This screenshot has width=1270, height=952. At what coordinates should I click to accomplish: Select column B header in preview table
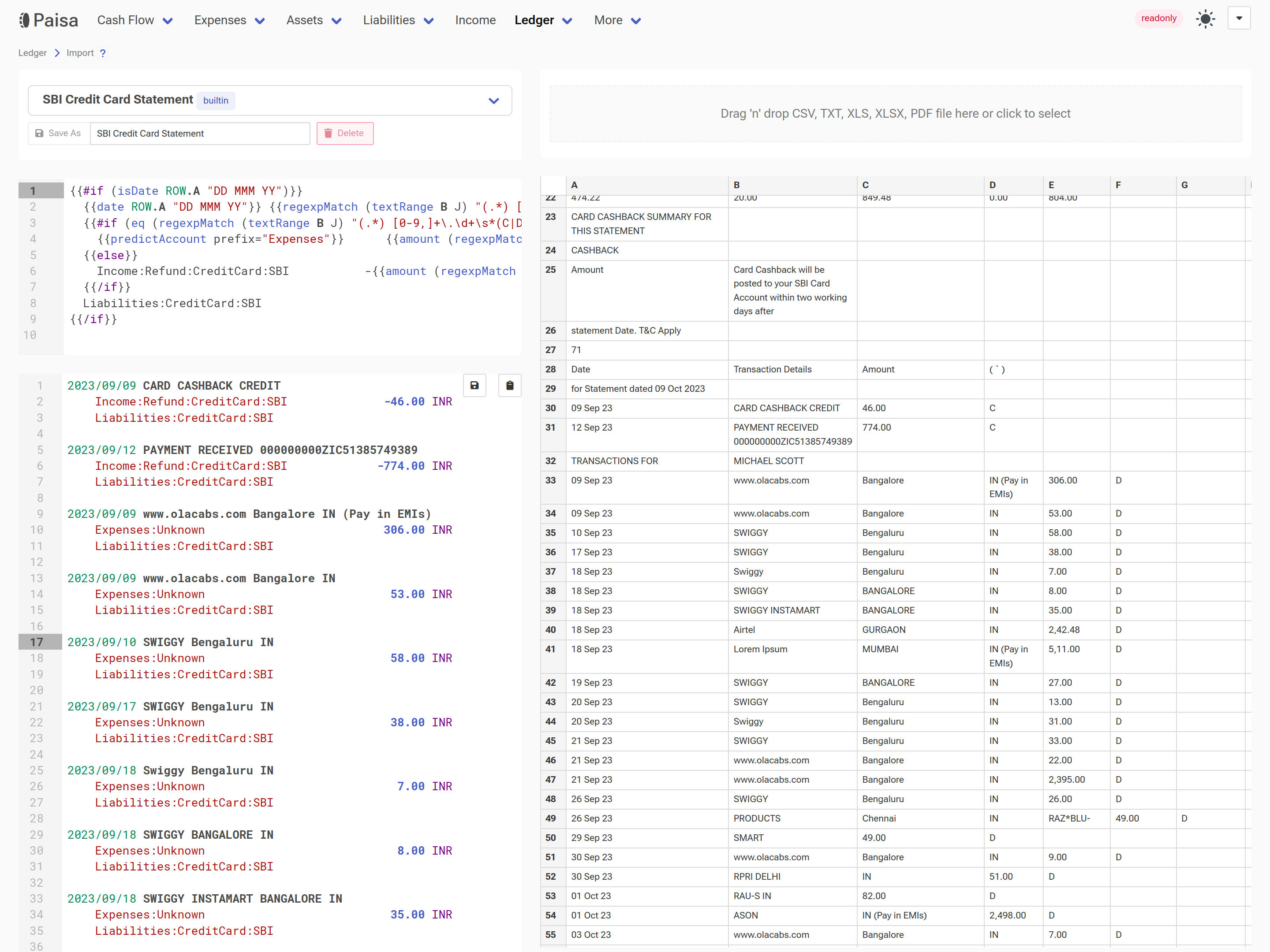(x=792, y=185)
